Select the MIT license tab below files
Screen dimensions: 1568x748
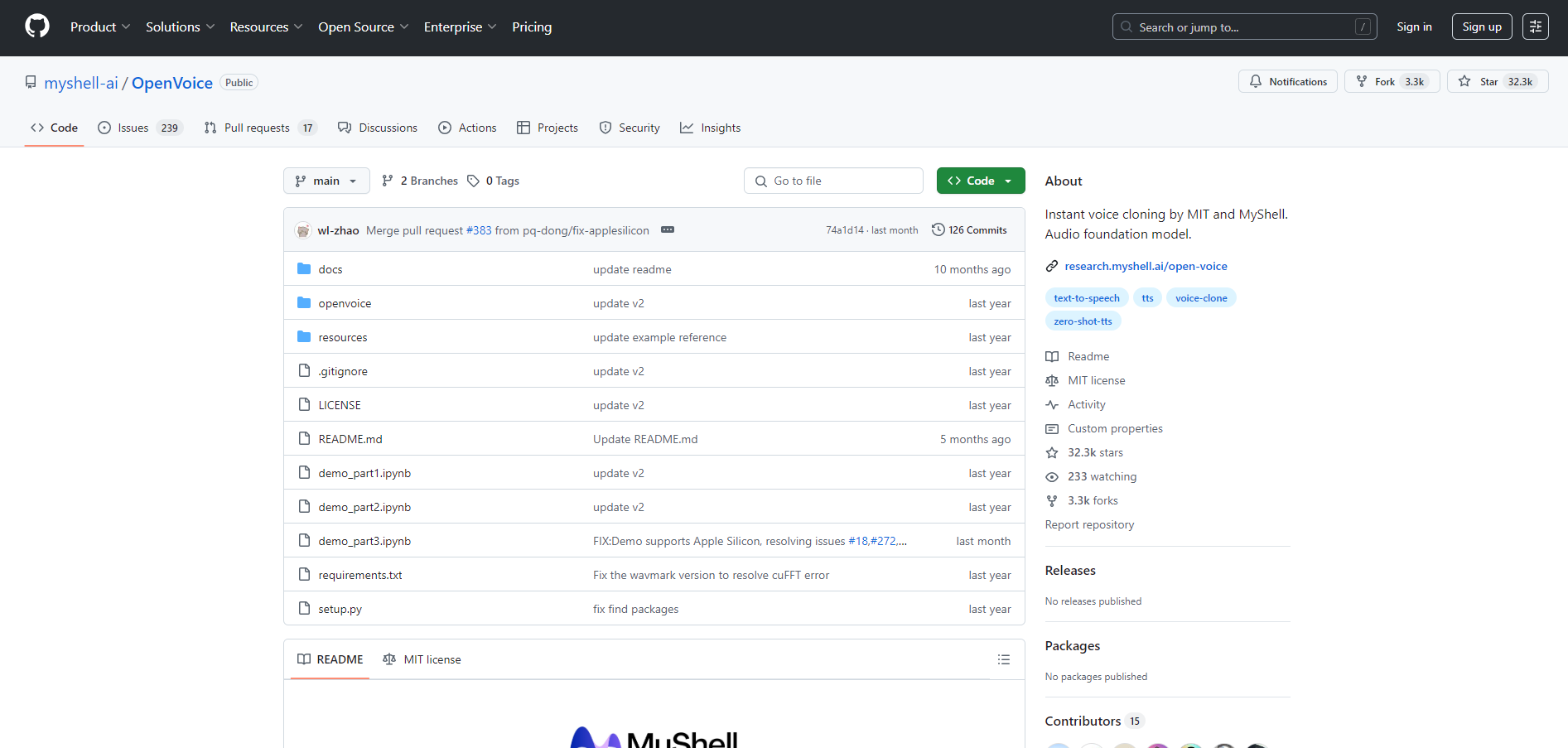[x=422, y=659]
